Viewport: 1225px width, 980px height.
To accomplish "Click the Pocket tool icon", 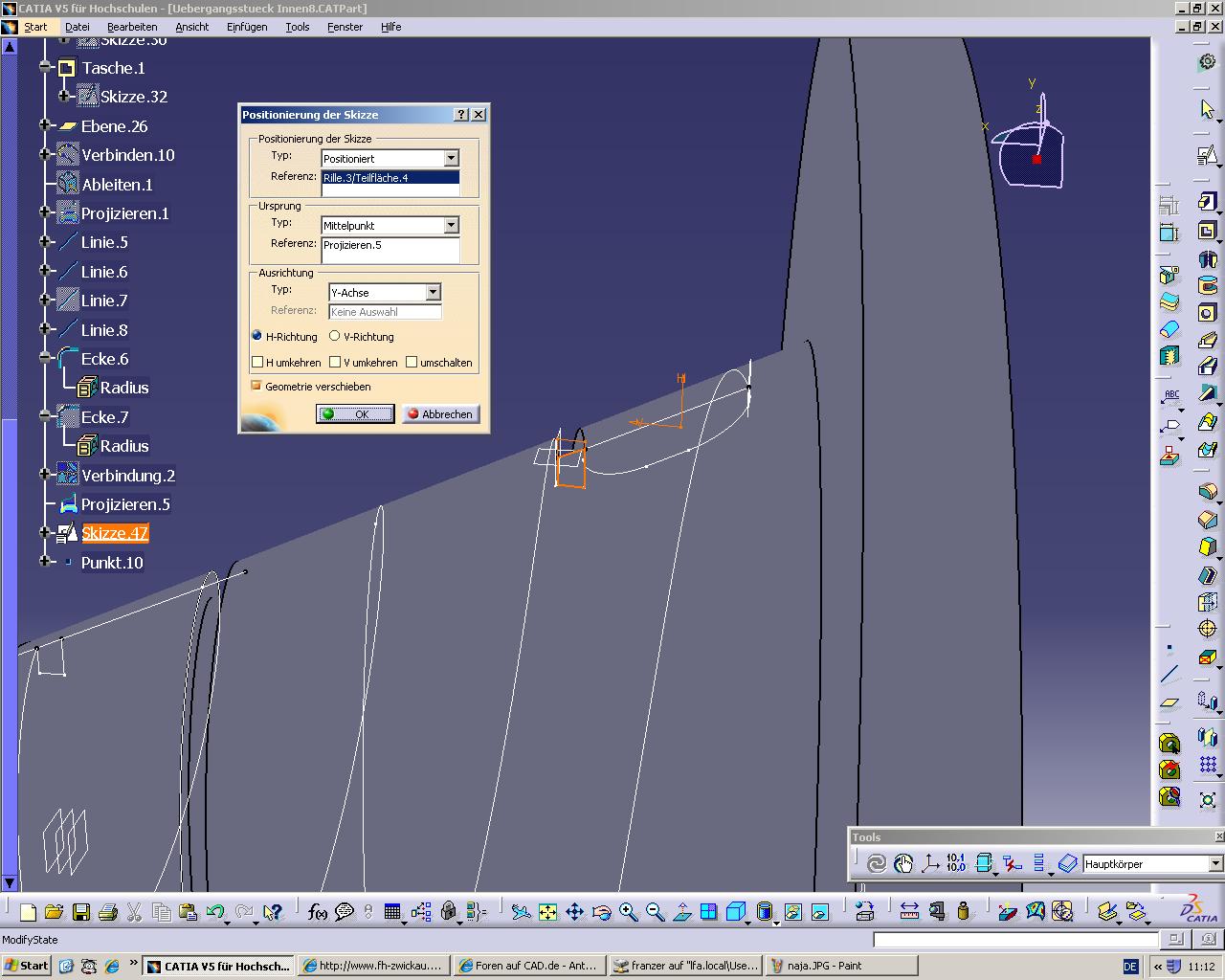I will click(x=1207, y=231).
